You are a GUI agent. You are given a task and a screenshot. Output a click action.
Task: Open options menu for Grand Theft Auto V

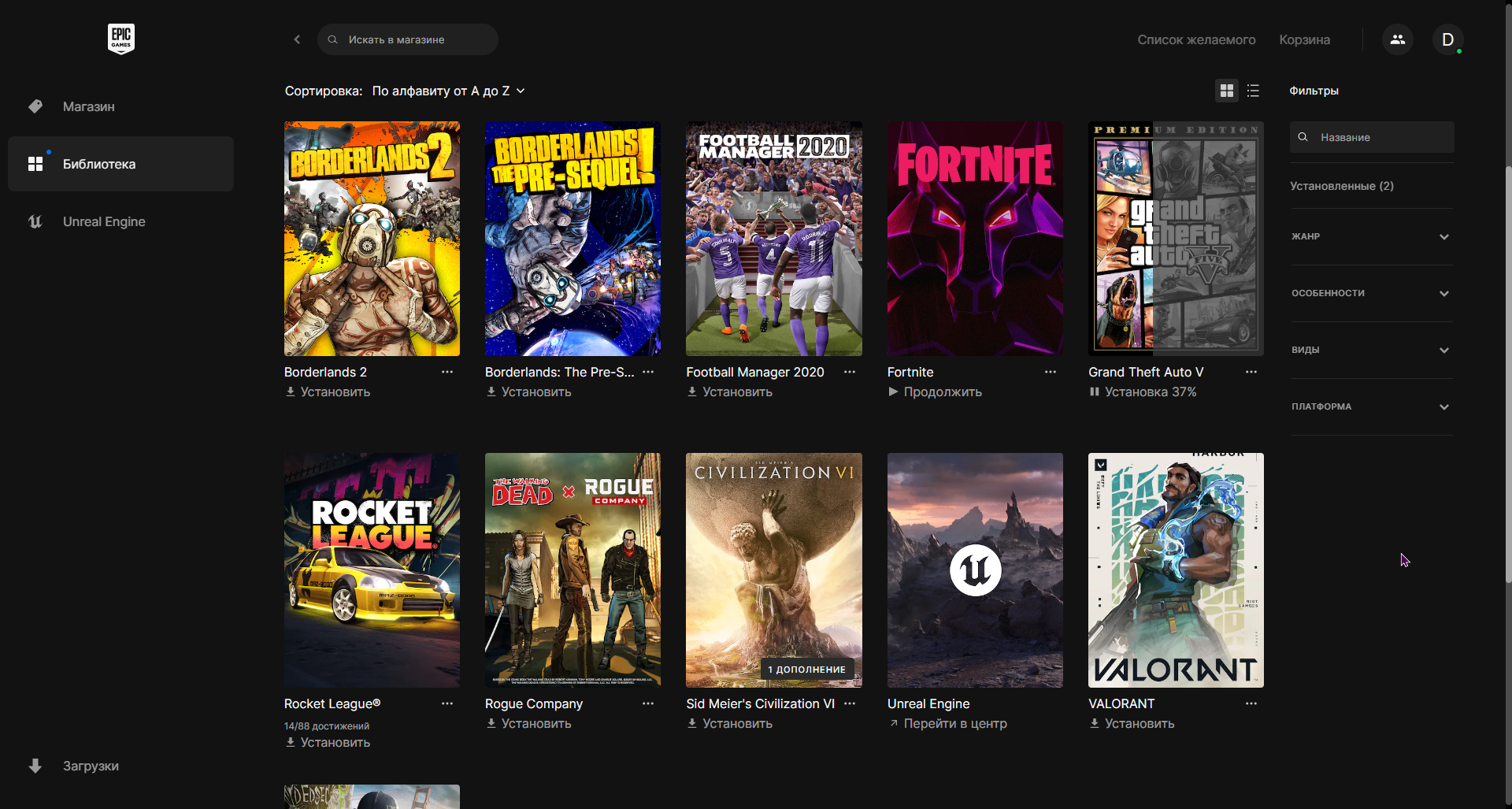[x=1251, y=372]
